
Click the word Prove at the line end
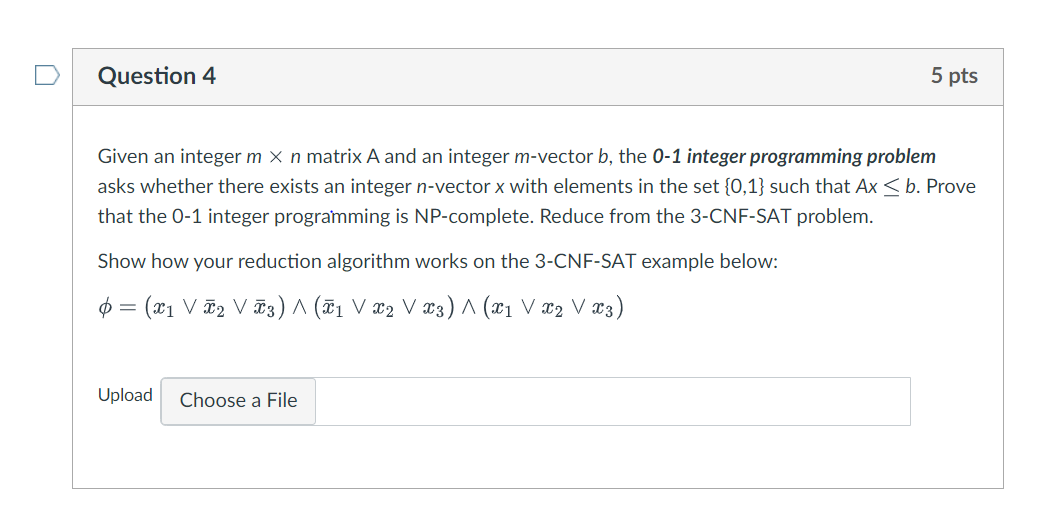[x=951, y=187]
